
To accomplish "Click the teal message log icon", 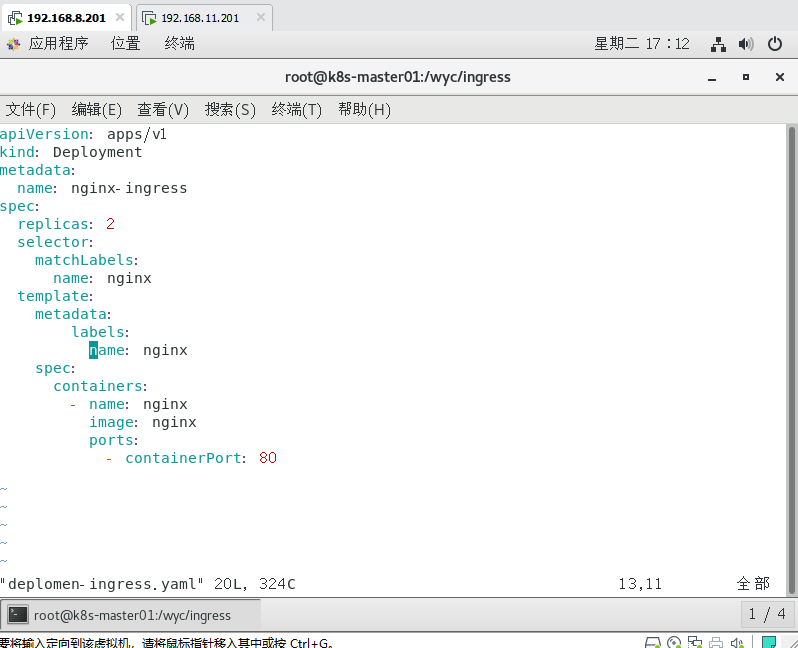I will [768, 642].
